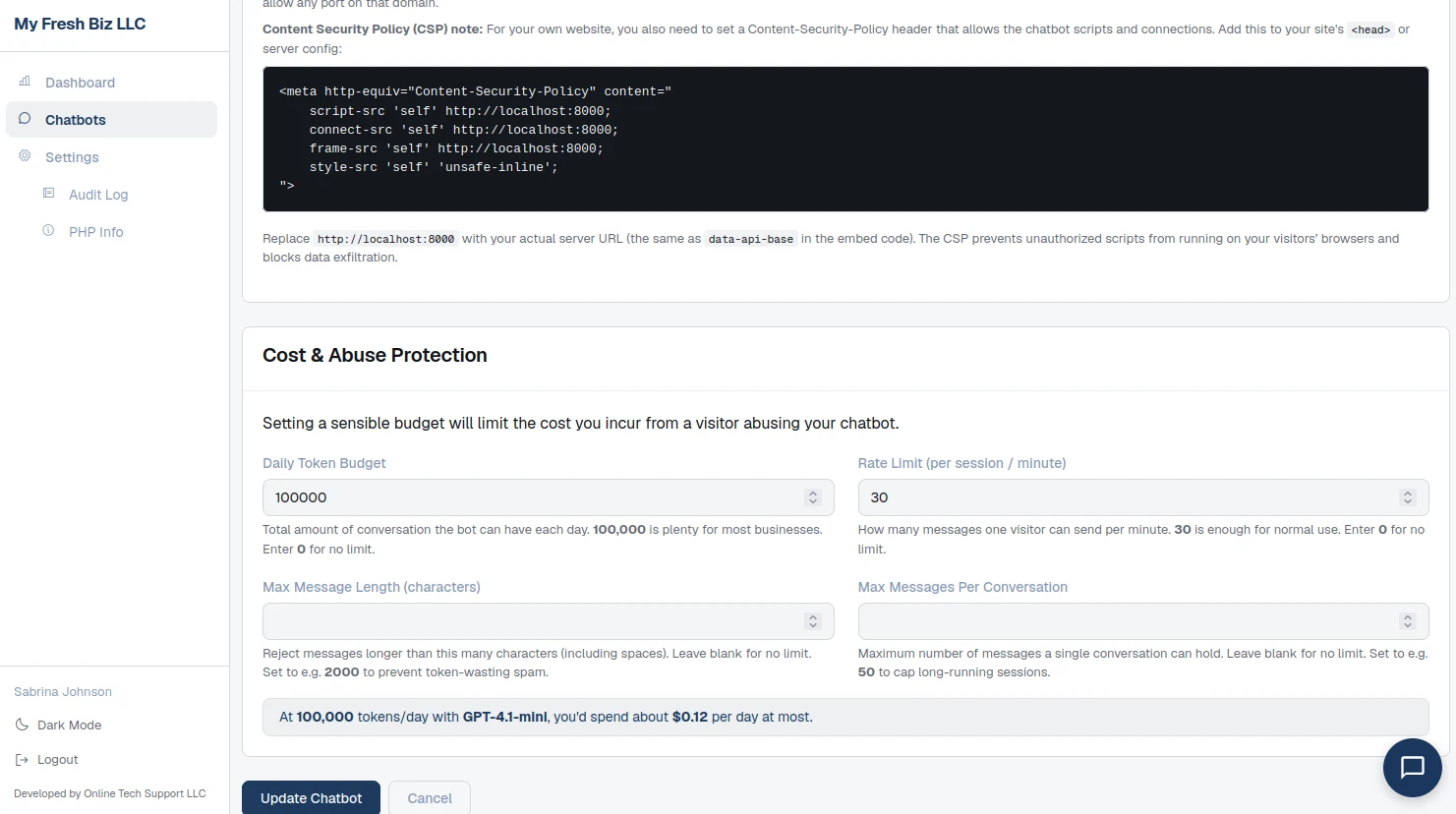The image size is (1456, 814).
Task: Click the Daily Token Budget label
Action: click(x=323, y=463)
